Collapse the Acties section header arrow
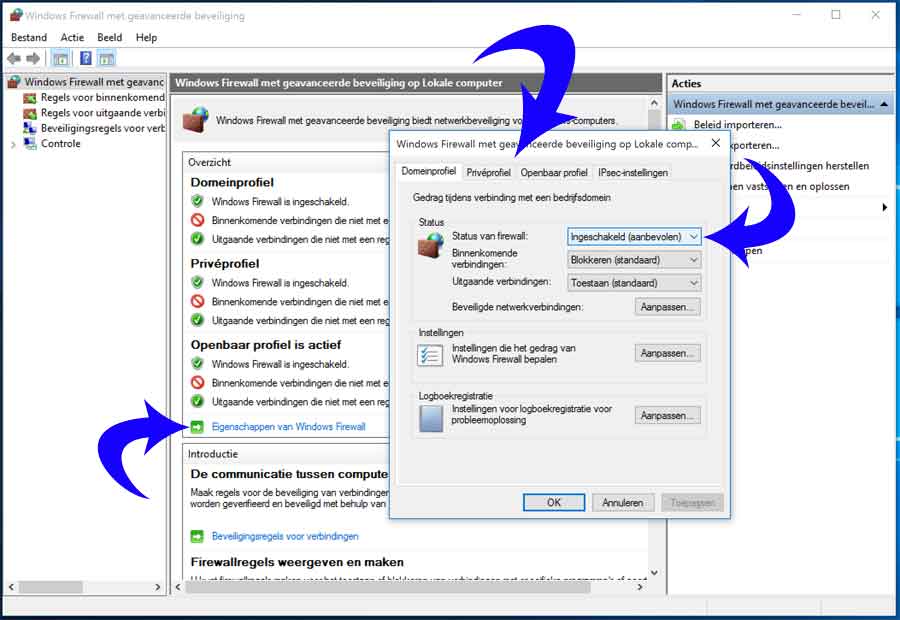900x620 pixels. (884, 104)
